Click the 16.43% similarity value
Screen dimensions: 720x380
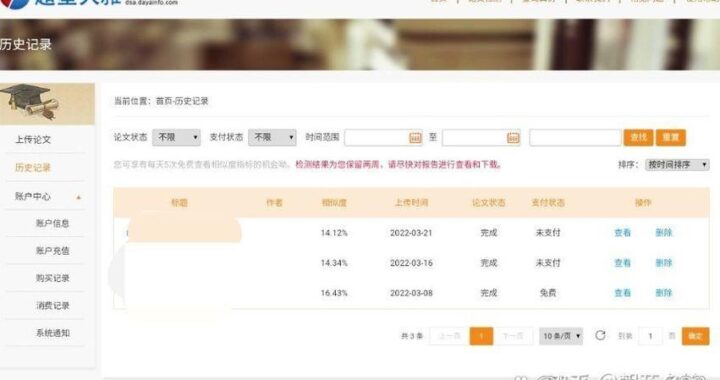point(334,293)
